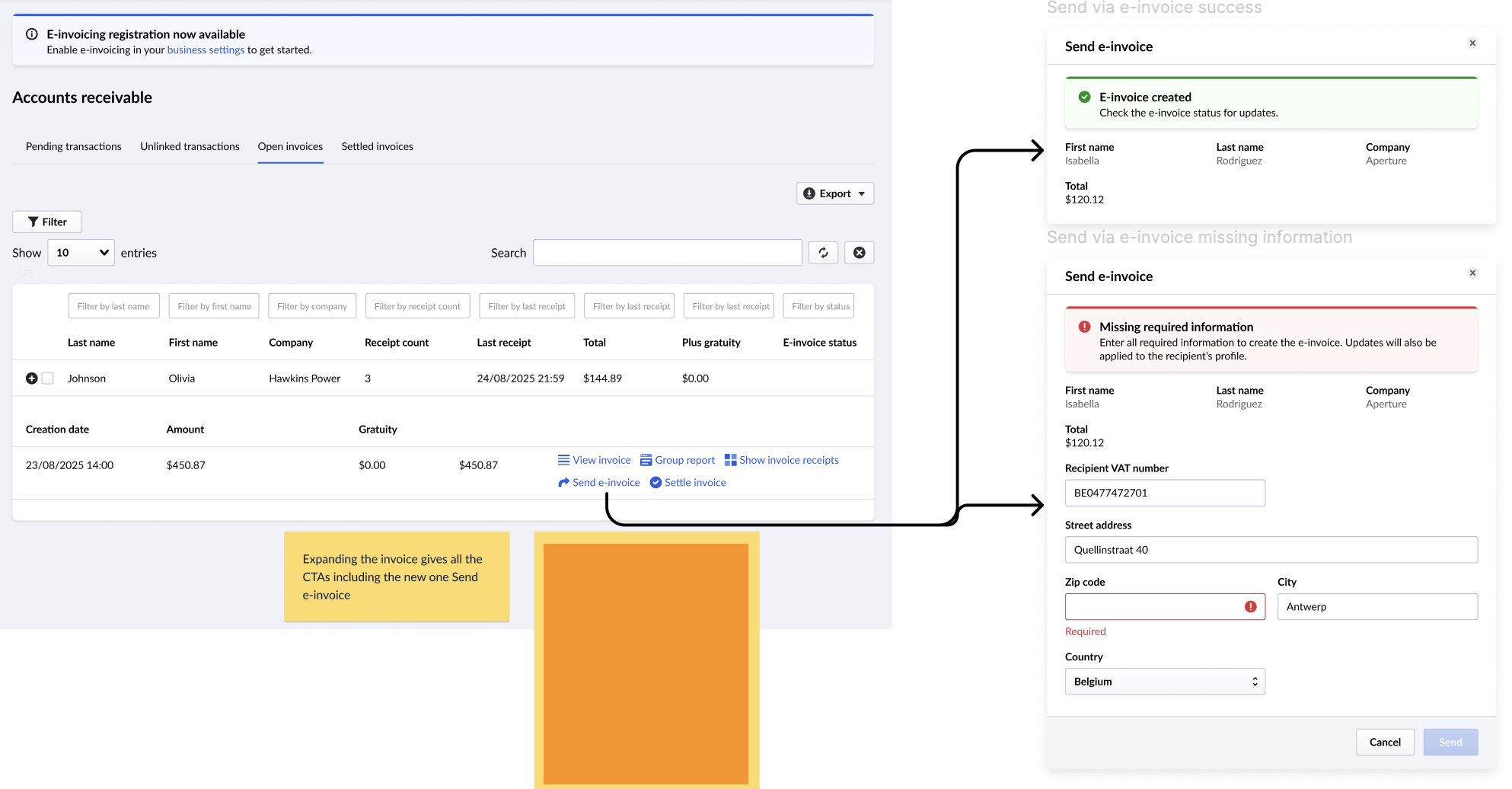
Task: Click the empty Zip code field
Action: pyautogui.click(x=1153, y=607)
